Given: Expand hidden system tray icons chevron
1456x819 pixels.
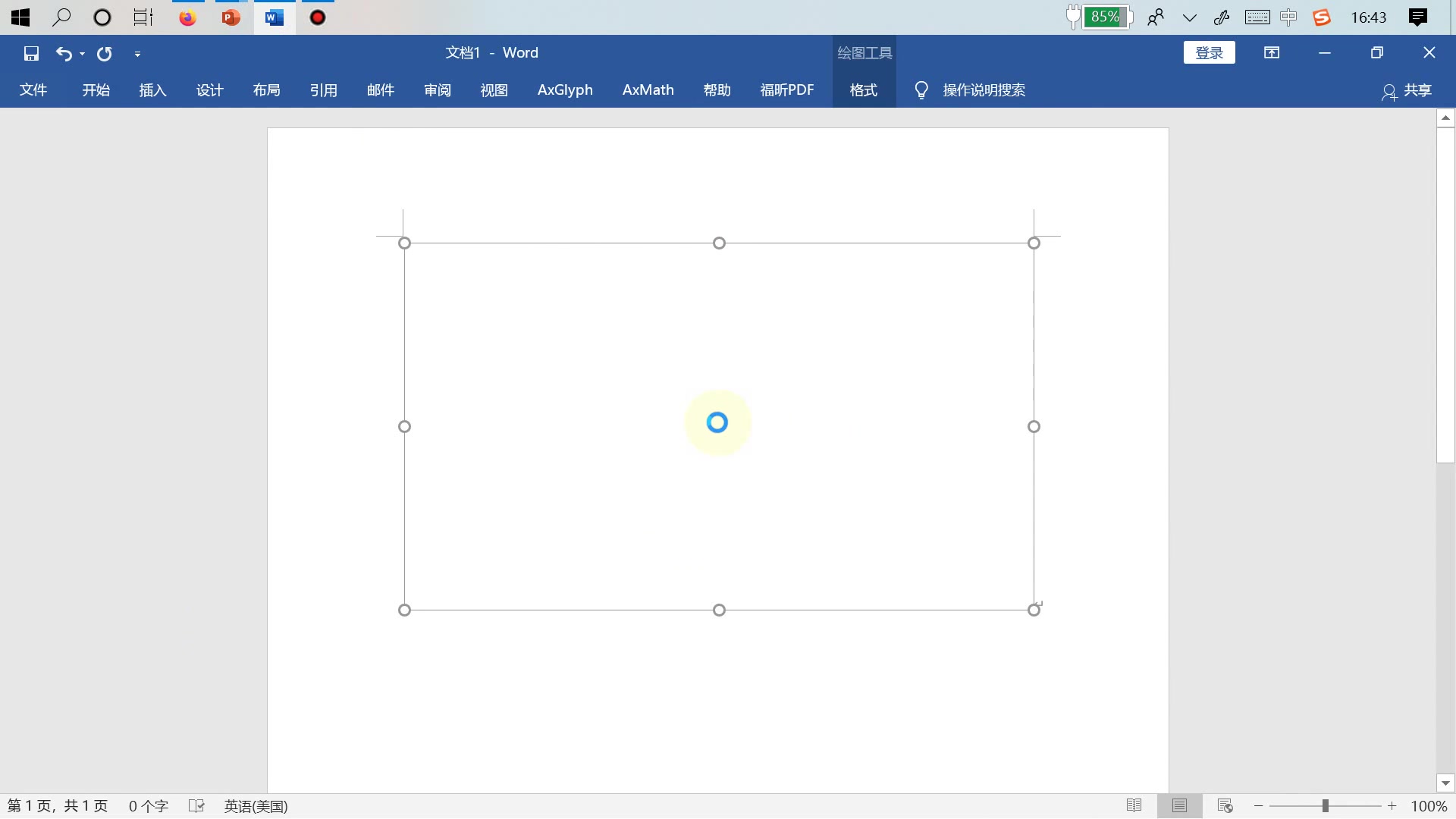Looking at the screenshot, I should click(x=1190, y=17).
